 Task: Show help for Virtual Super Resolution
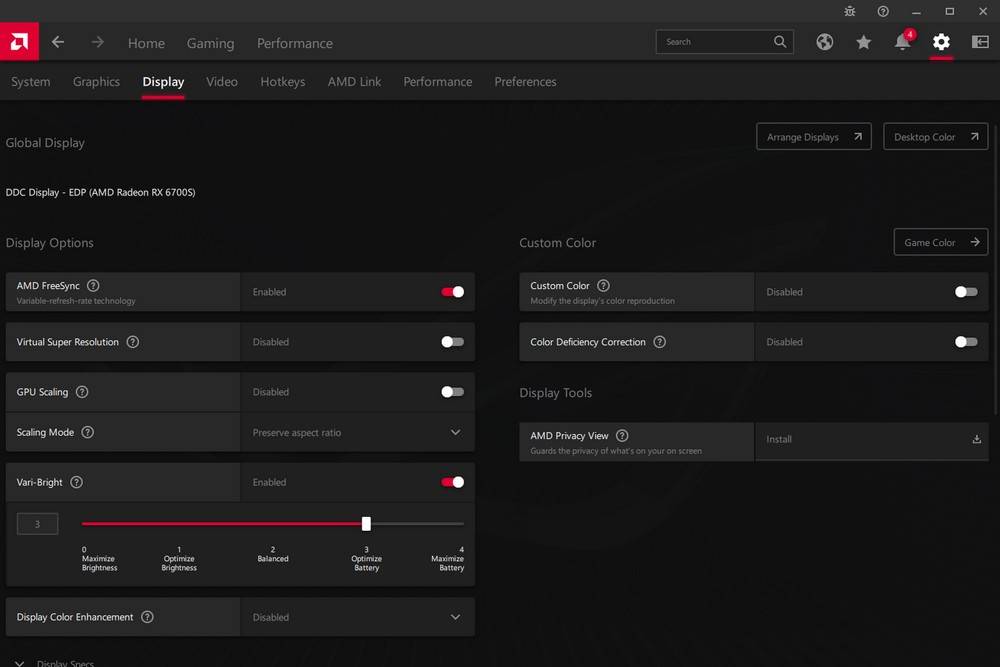(133, 342)
